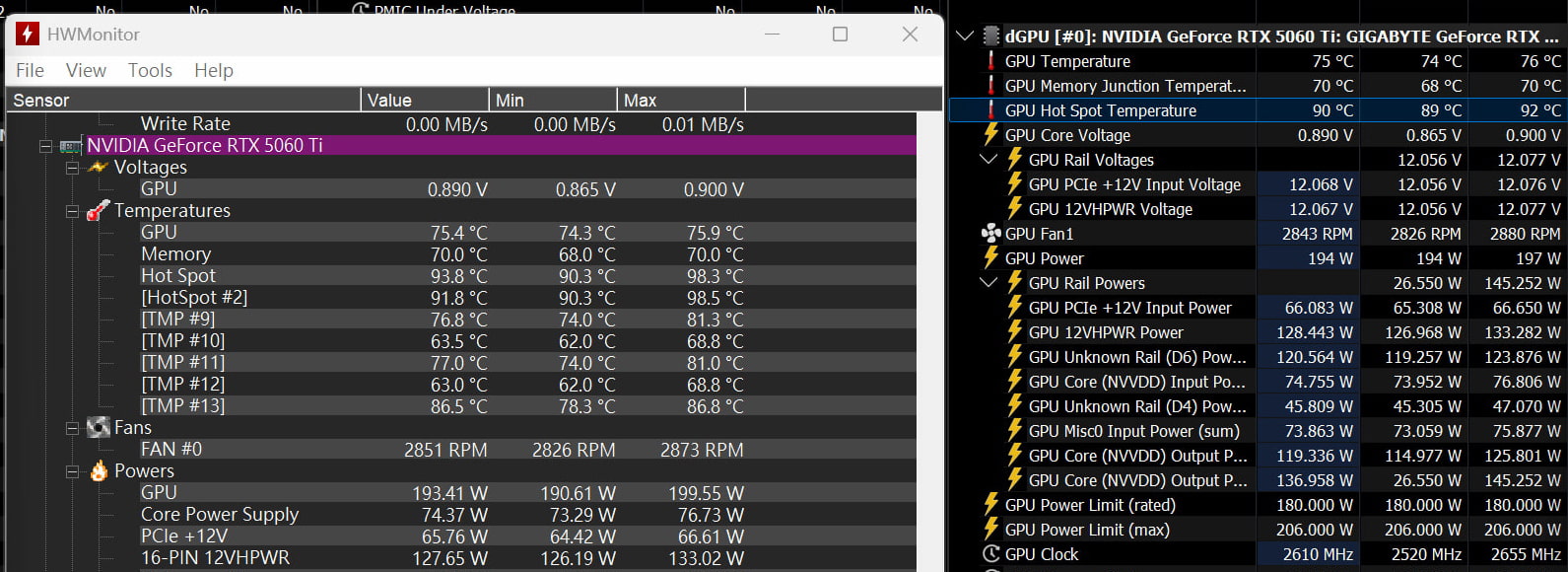Open the Tools menu in HWMonitor
Screen dimensions: 1568x572
(150, 70)
